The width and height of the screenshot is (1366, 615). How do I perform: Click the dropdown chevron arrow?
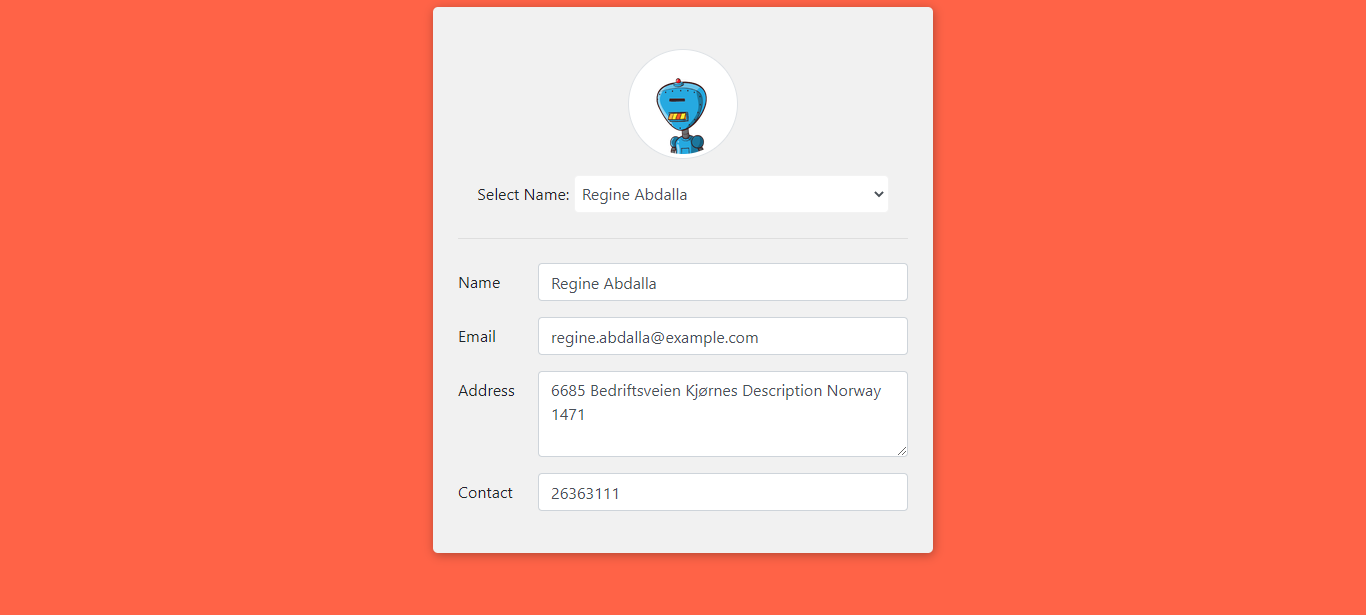click(x=879, y=194)
